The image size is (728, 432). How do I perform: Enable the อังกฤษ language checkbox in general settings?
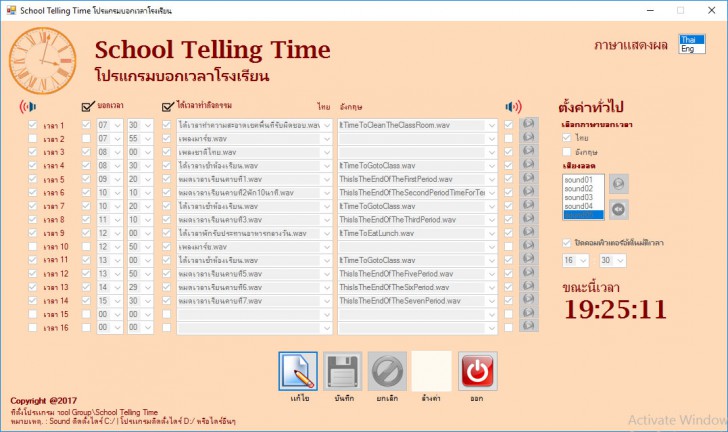[x=566, y=151]
